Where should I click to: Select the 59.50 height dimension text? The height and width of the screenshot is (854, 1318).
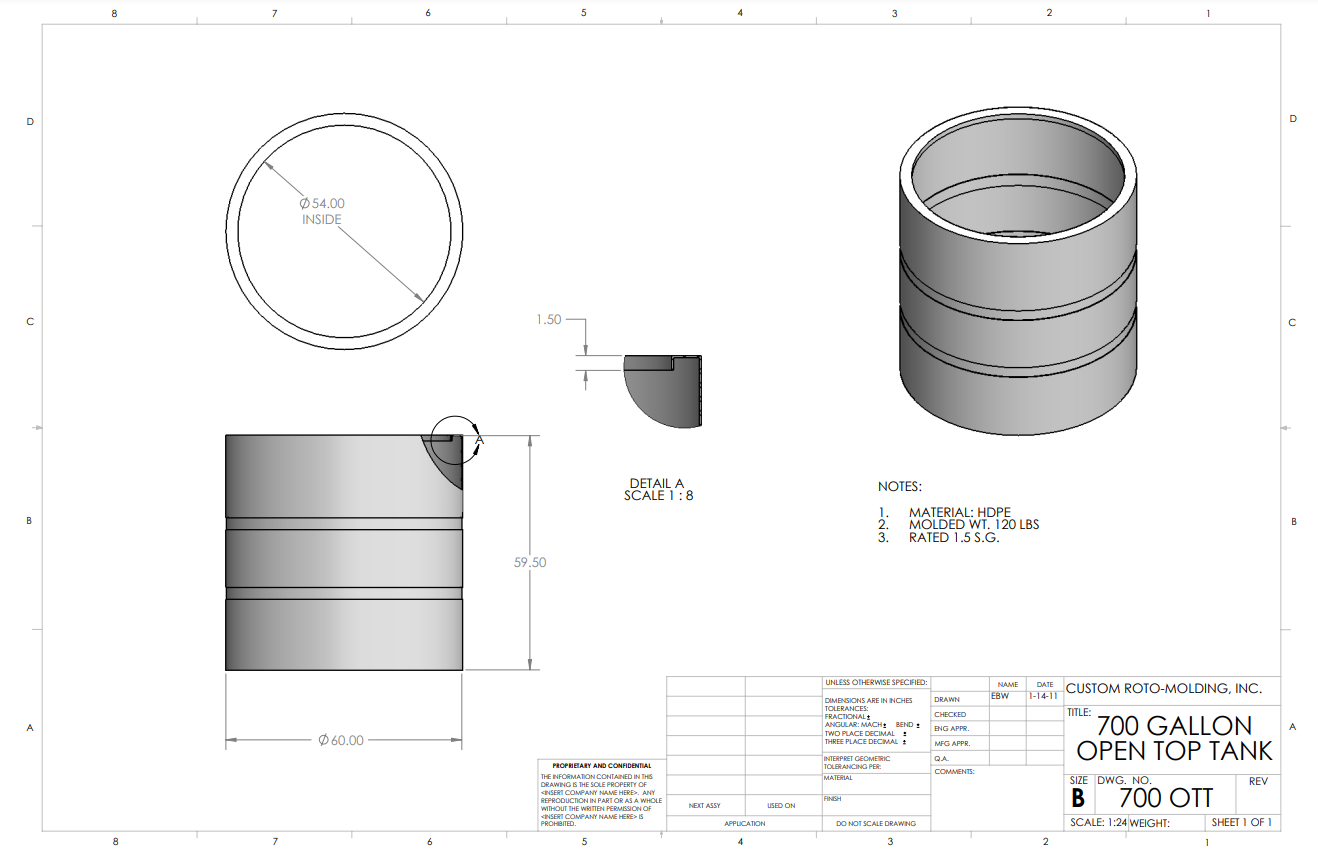pos(530,563)
